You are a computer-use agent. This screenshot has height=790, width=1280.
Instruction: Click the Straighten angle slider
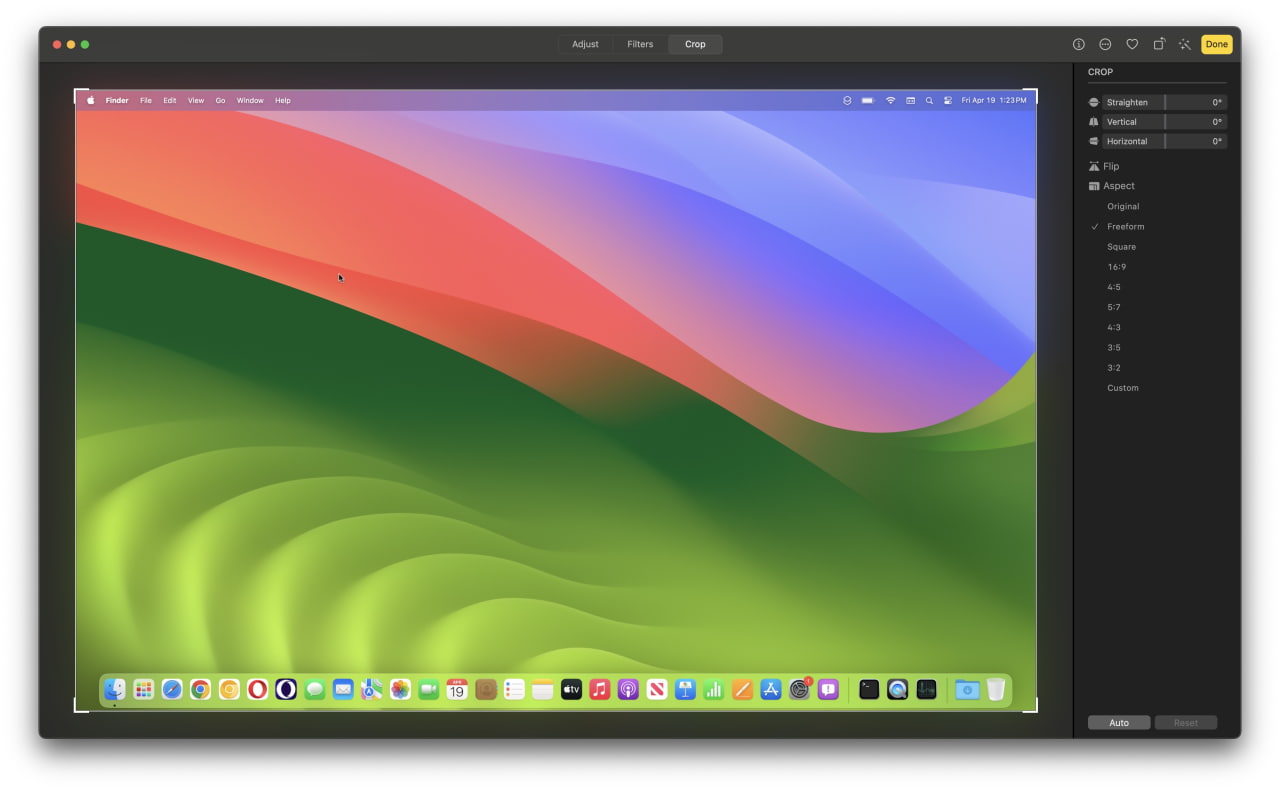point(1190,102)
